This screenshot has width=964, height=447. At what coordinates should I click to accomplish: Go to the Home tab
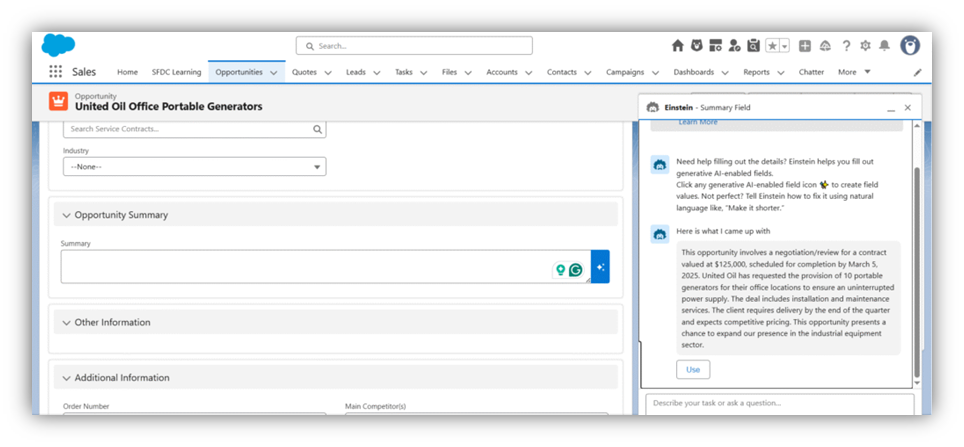click(127, 72)
